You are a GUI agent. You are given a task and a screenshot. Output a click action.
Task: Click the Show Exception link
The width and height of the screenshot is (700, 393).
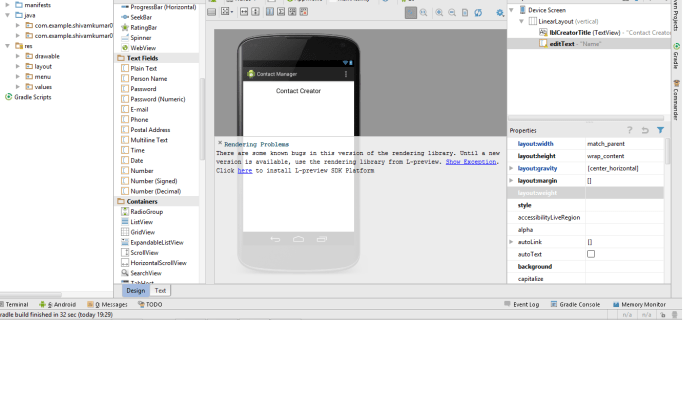[x=471, y=162]
